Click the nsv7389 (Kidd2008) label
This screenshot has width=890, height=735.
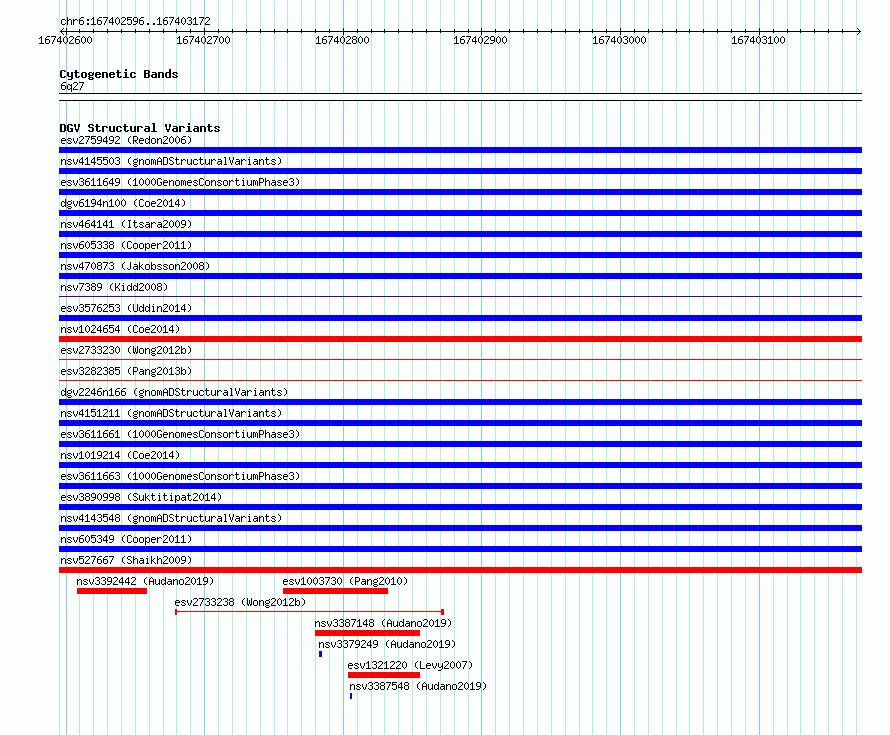point(114,287)
